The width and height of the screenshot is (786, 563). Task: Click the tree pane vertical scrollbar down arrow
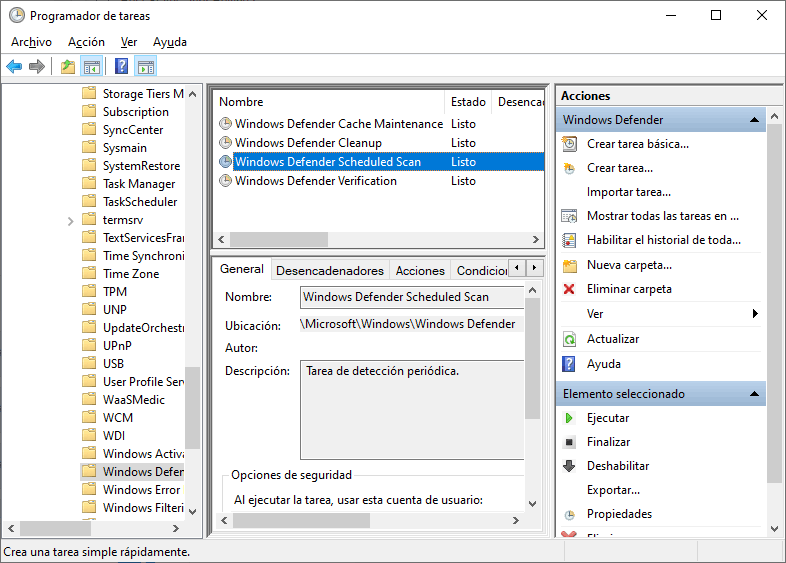click(193, 511)
